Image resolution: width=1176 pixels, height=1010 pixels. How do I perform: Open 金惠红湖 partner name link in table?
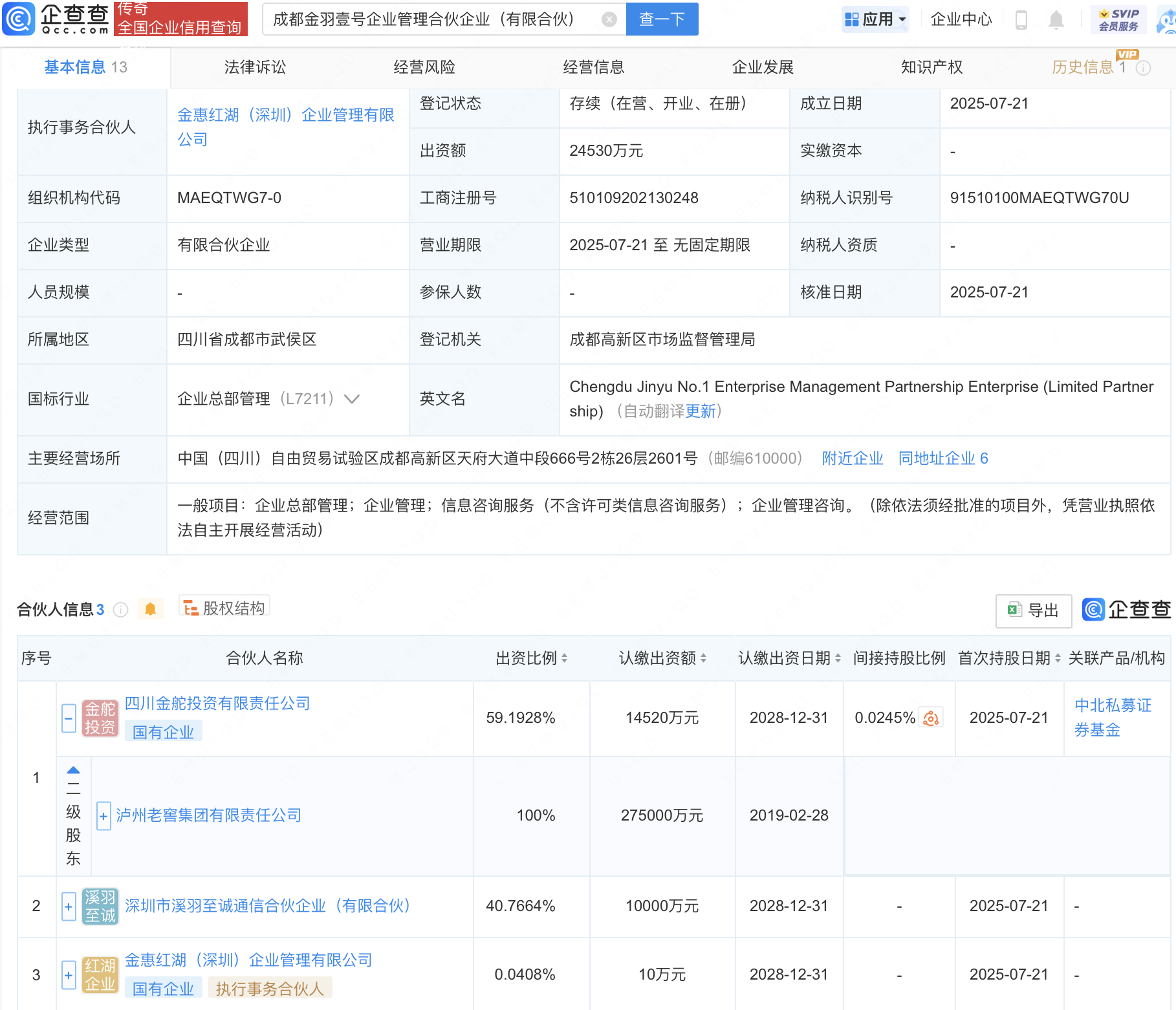[x=248, y=960]
